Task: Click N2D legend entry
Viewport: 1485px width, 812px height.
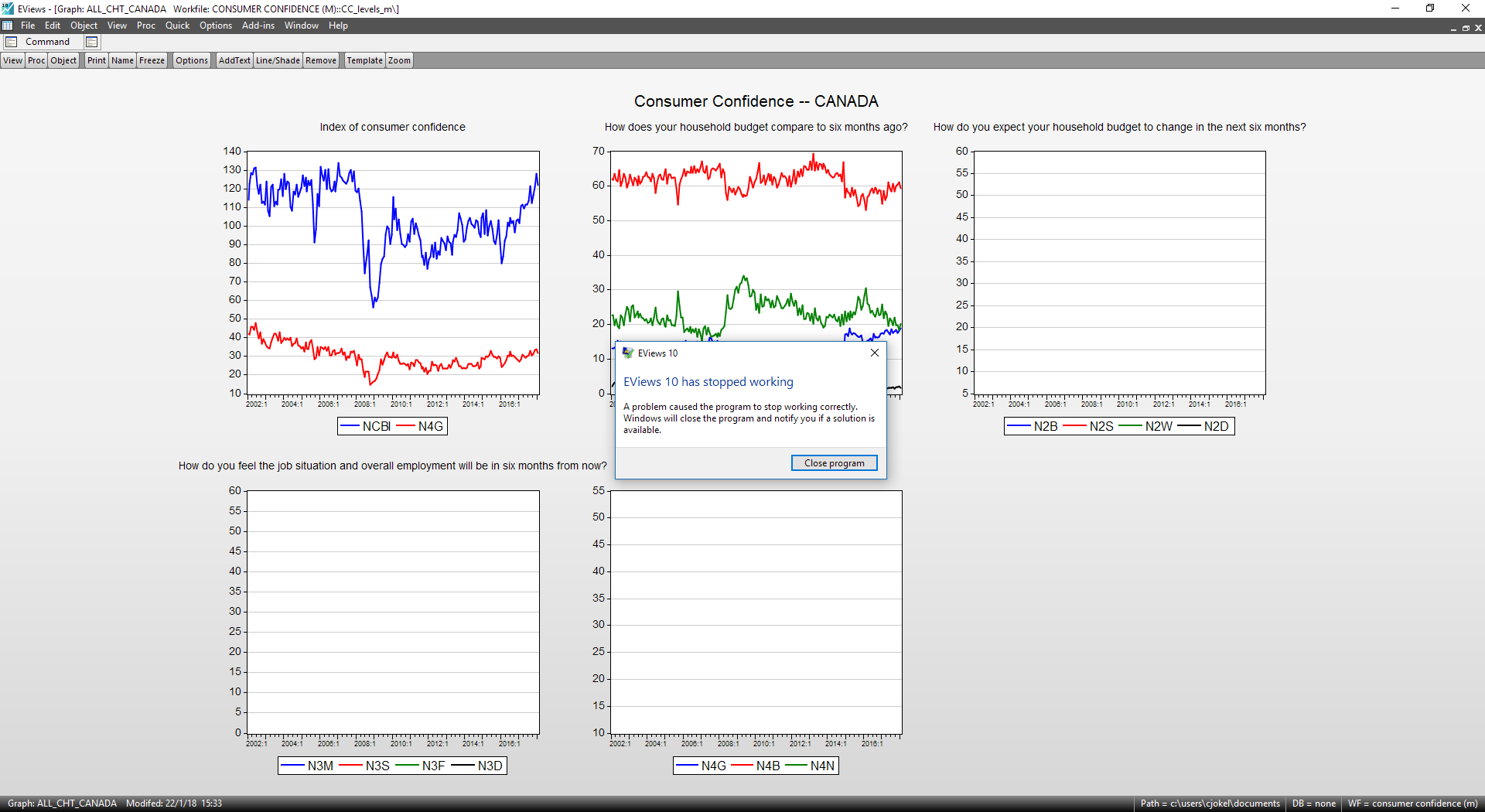Action: [1203, 426]
